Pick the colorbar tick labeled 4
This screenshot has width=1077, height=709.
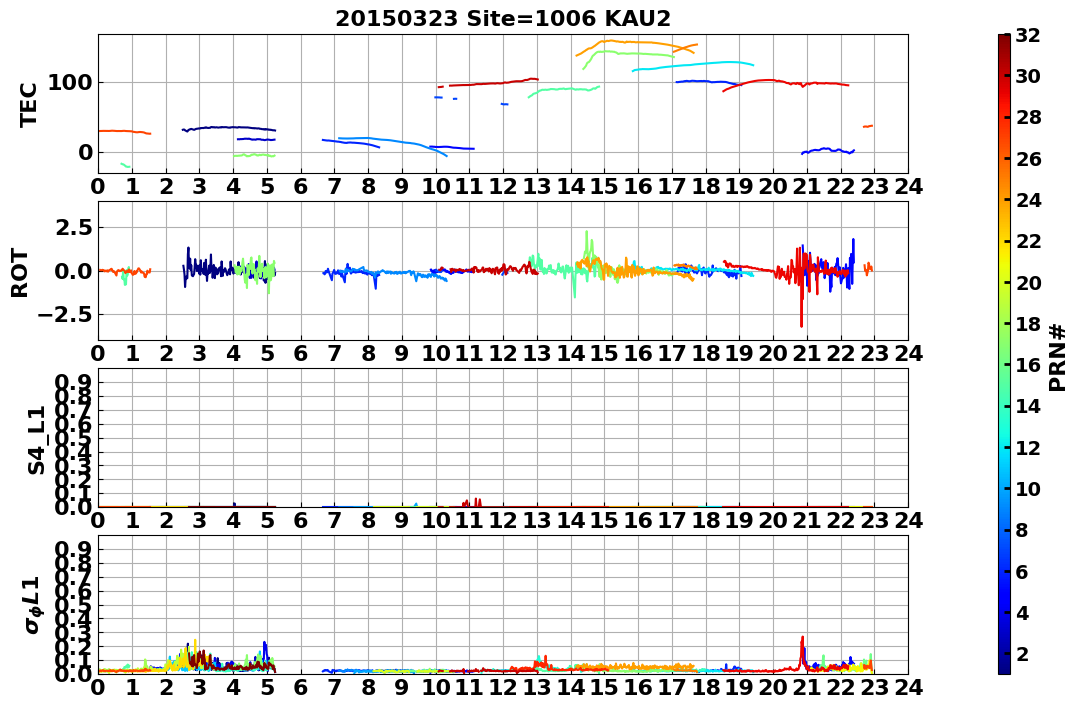pyautogui.click(x=1022, y=612)
